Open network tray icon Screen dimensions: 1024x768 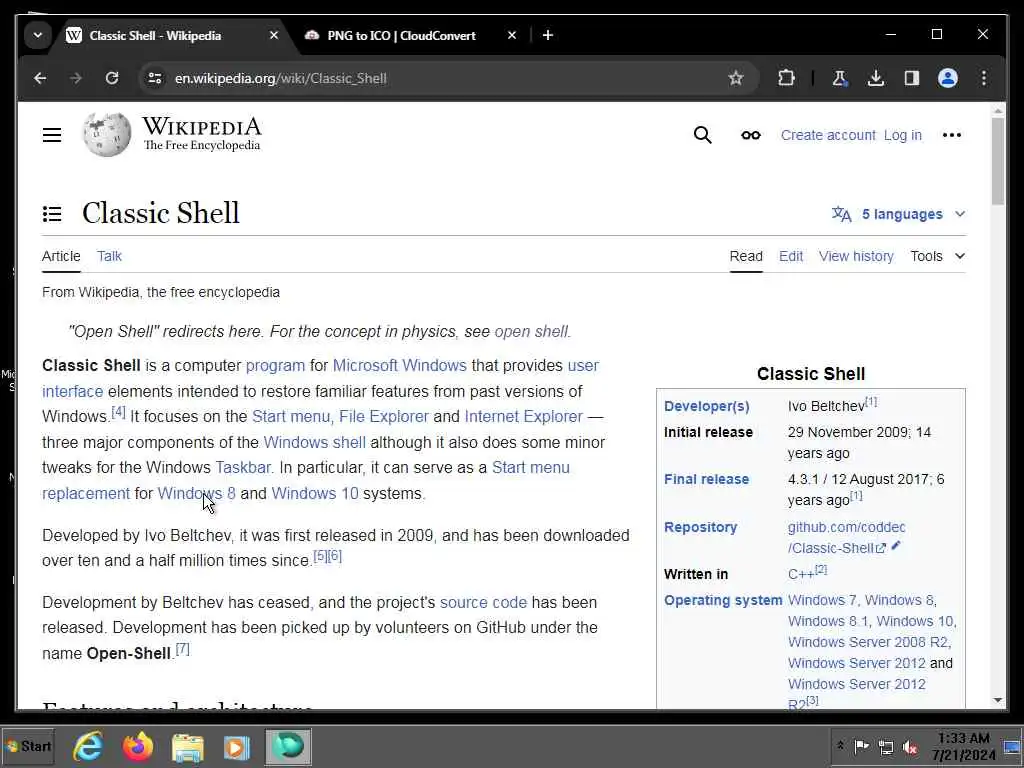[x=886, y=746]
